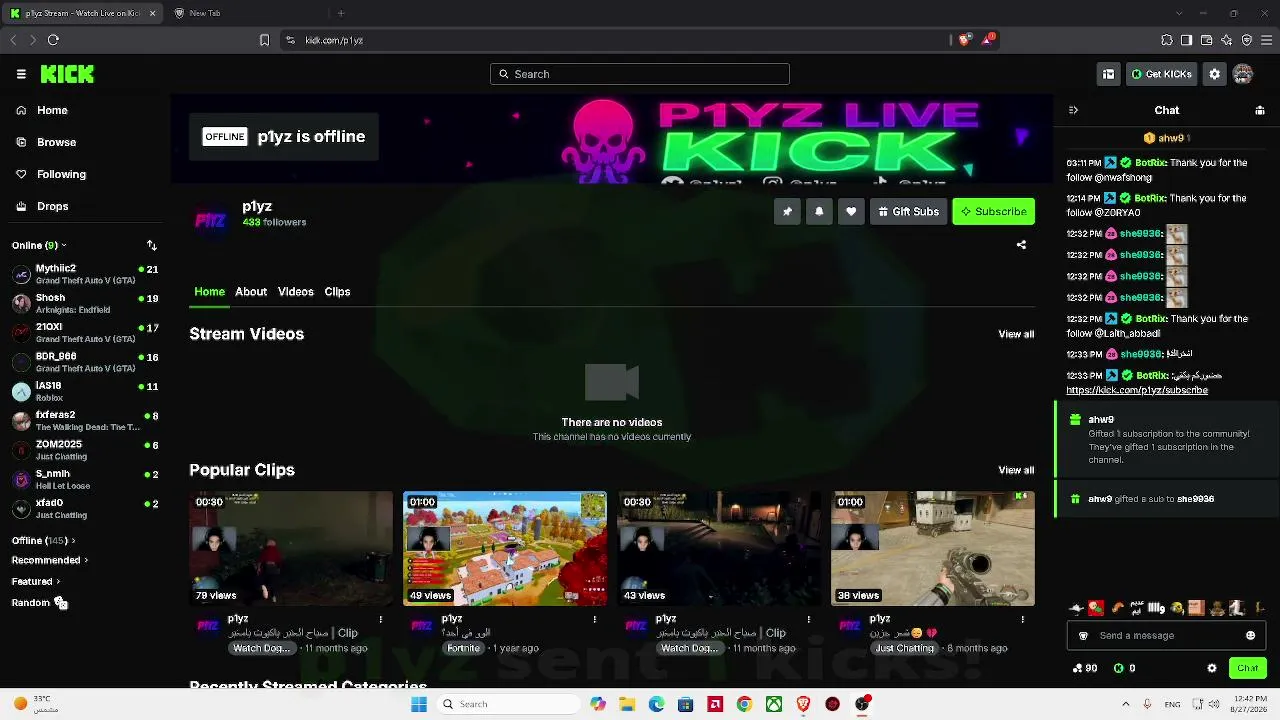1280x720 pixels.
Task: Click the Get KICKs button
Action: click(x=1161, y=74)
